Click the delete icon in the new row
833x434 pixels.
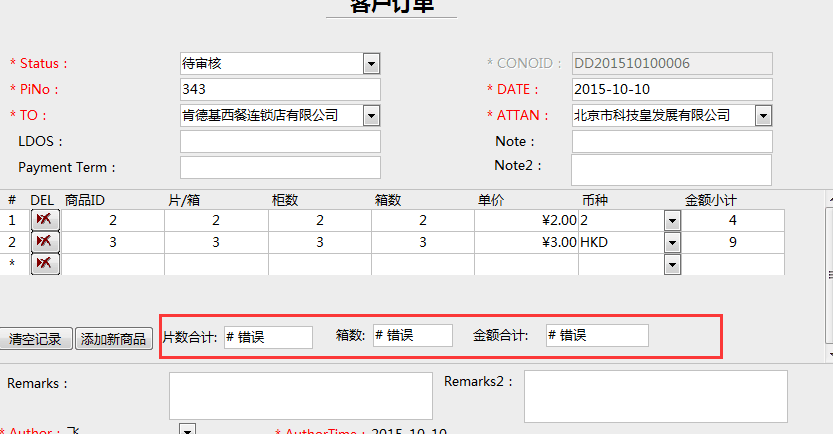coord(45,264)
